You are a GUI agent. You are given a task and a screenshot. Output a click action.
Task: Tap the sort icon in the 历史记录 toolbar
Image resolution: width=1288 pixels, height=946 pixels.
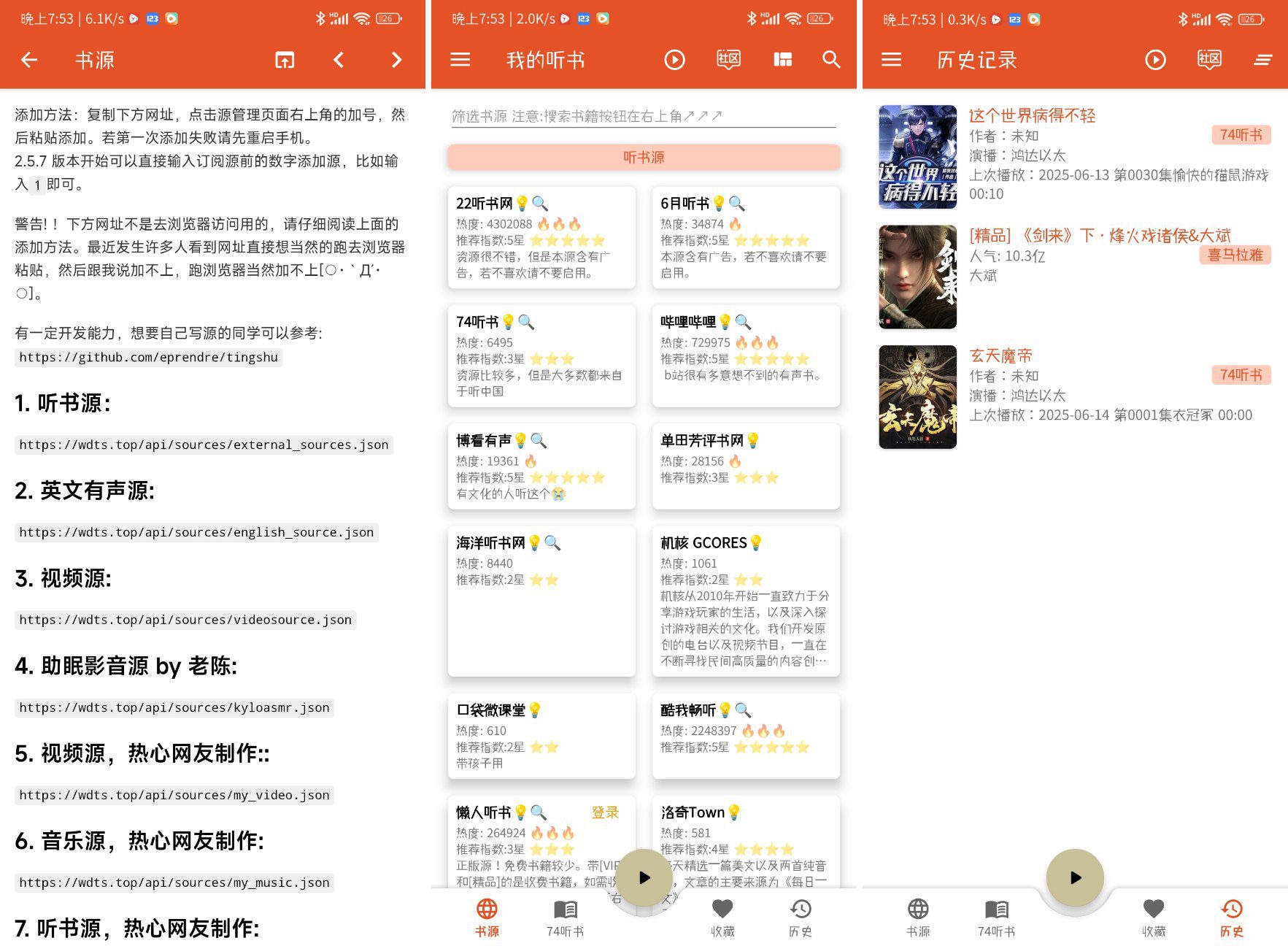(1263, 60)
